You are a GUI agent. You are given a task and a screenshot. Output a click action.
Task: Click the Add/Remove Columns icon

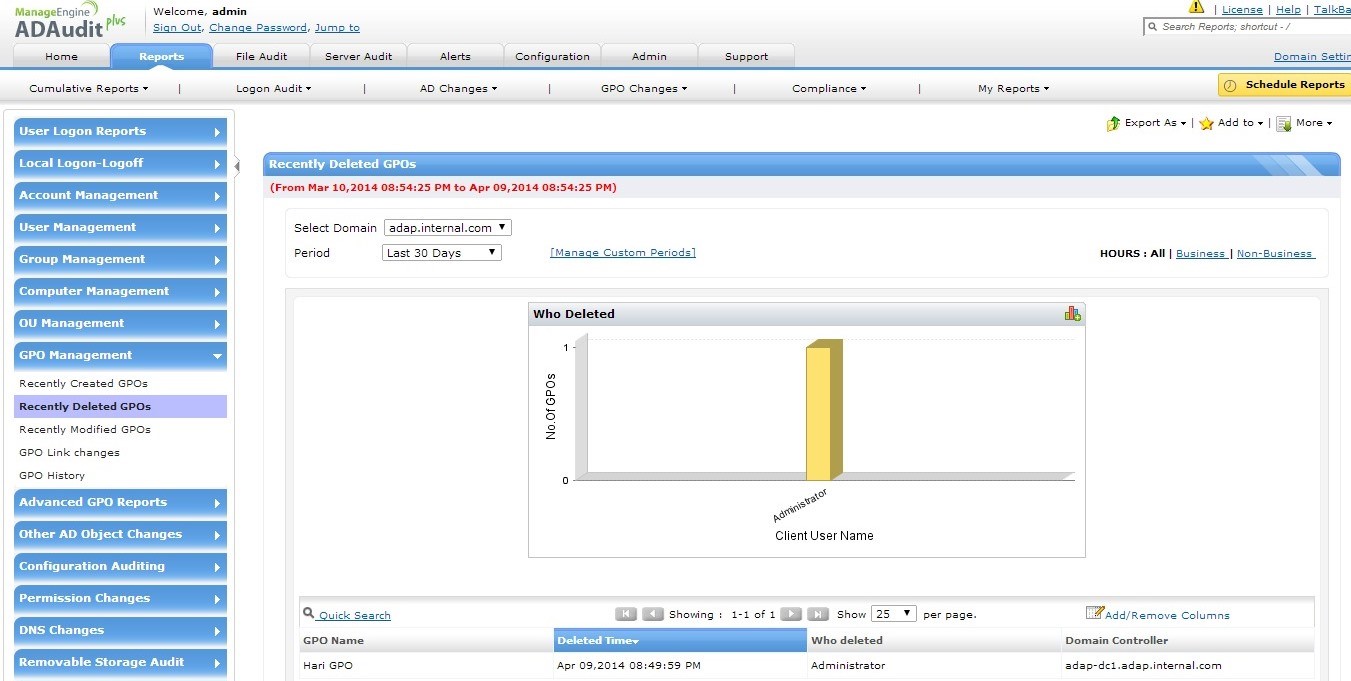[x=1094, y=613]
